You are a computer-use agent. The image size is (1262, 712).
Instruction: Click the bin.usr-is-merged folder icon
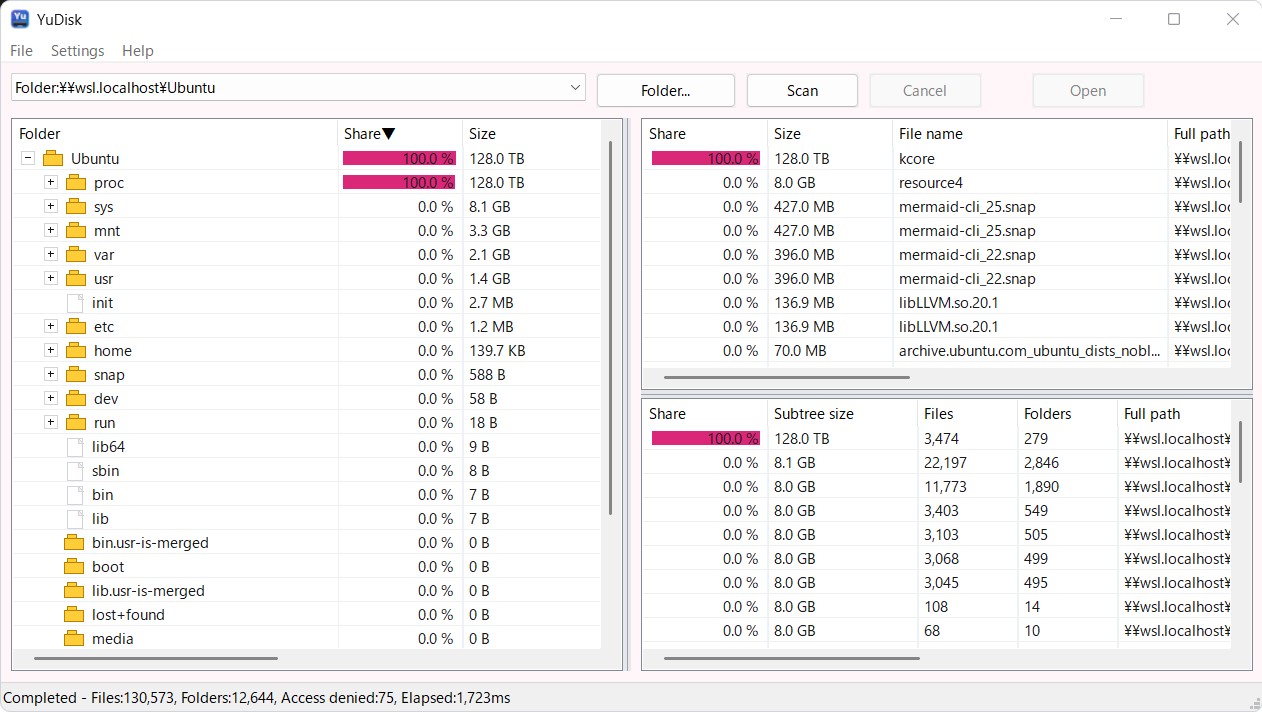(74, 542)
